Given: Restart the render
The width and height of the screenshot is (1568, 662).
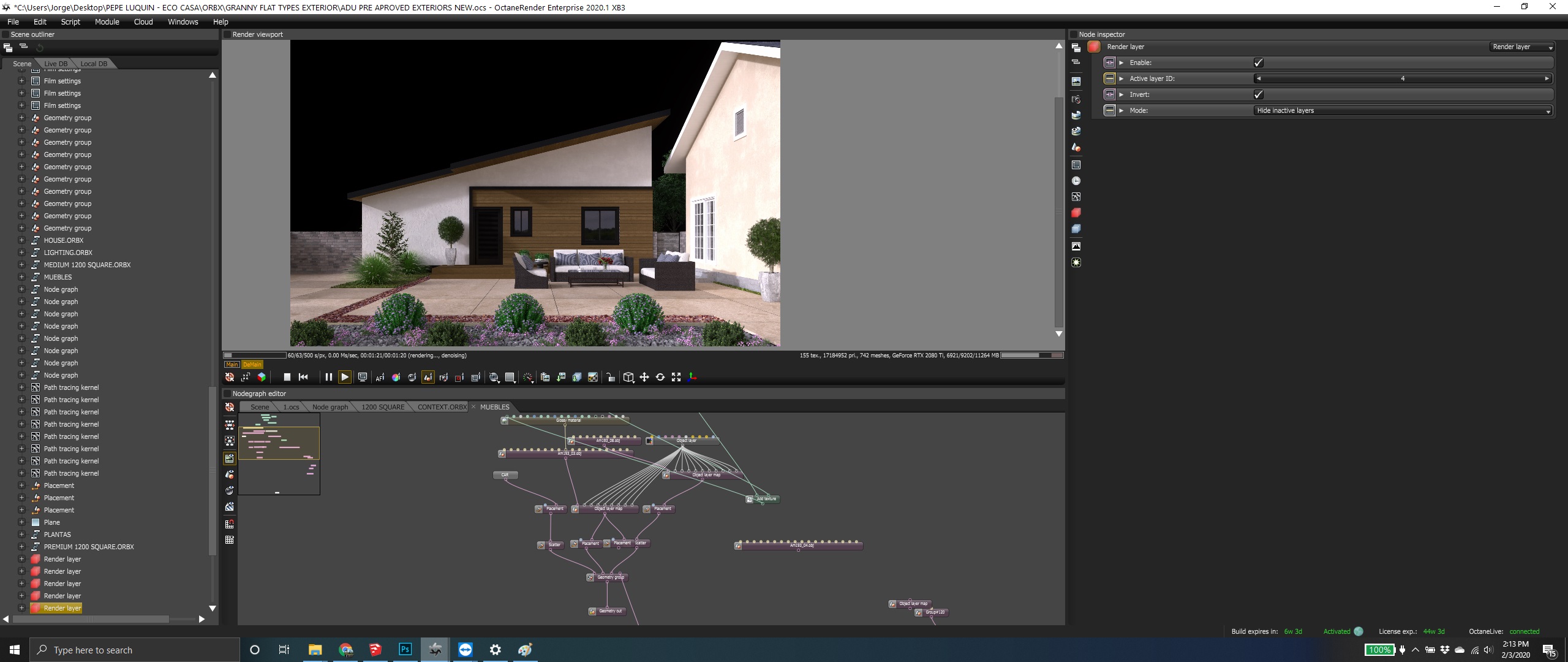Looking at the screenshot, I should tap(303, 377).
